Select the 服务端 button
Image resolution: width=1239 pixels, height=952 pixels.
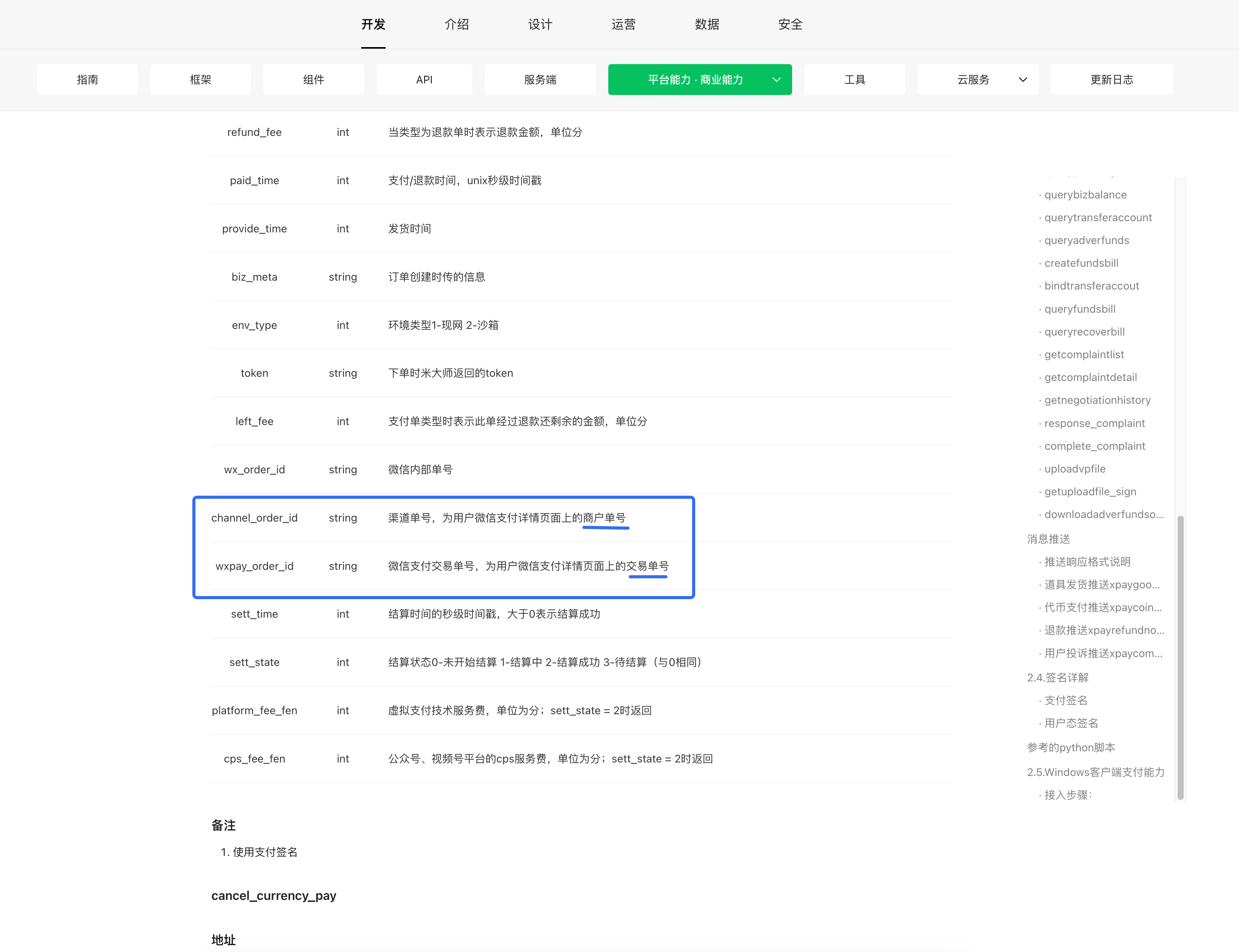(540, 80)
